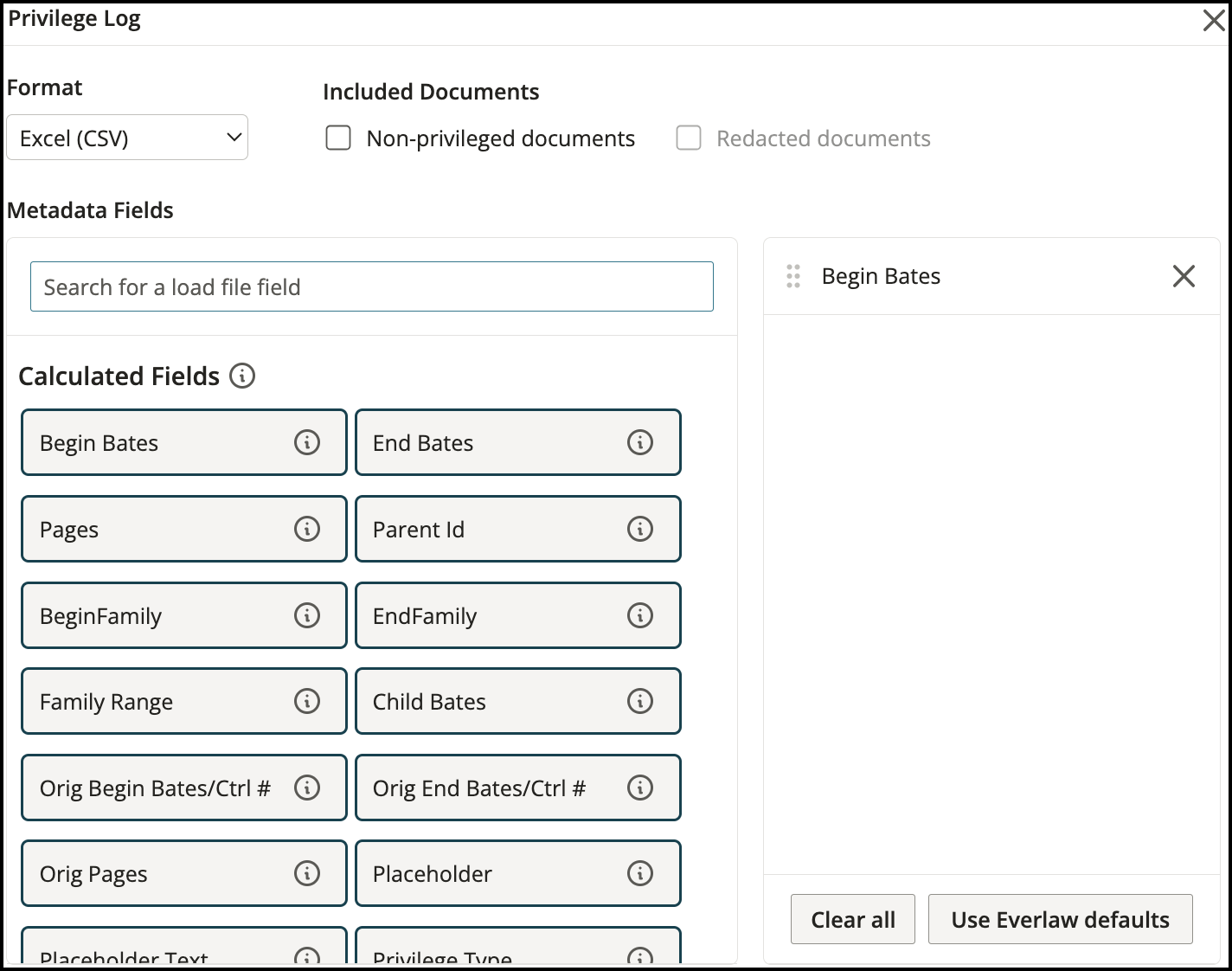
Task: Add the BeginFamily calculated field
Action: click(156, 615)
